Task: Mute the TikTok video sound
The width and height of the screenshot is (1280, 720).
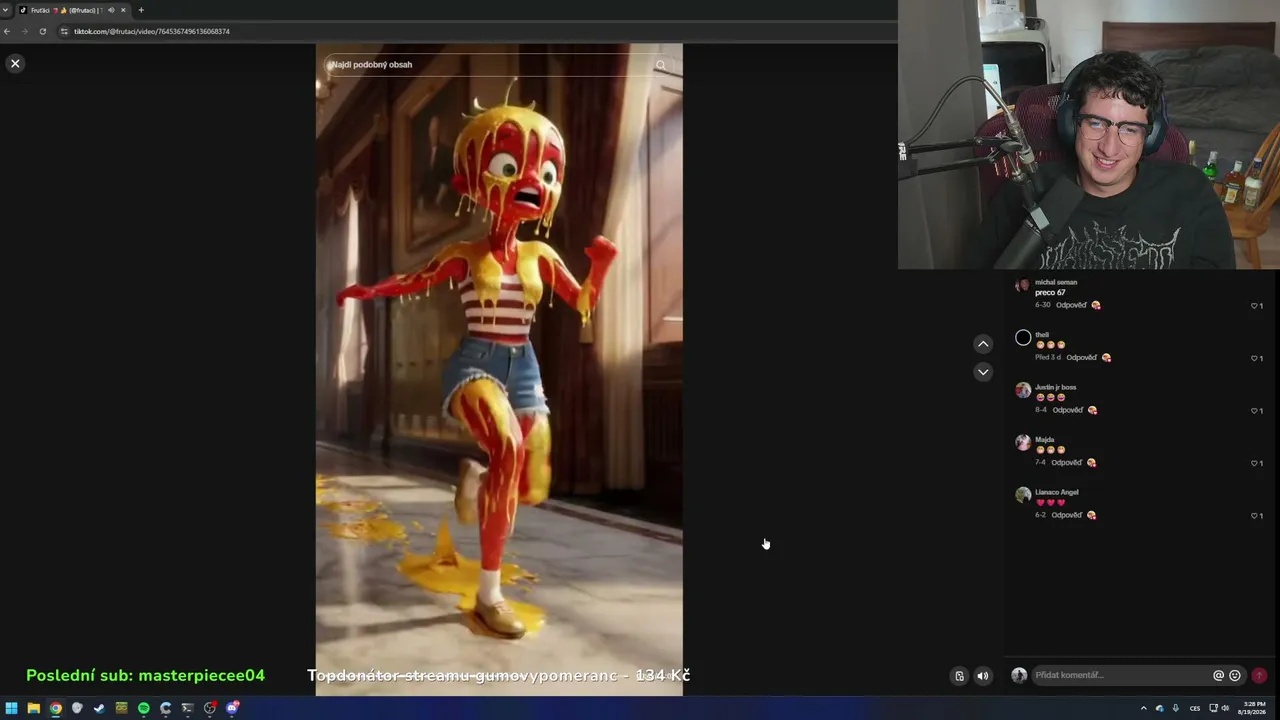Action: point(982,676)
